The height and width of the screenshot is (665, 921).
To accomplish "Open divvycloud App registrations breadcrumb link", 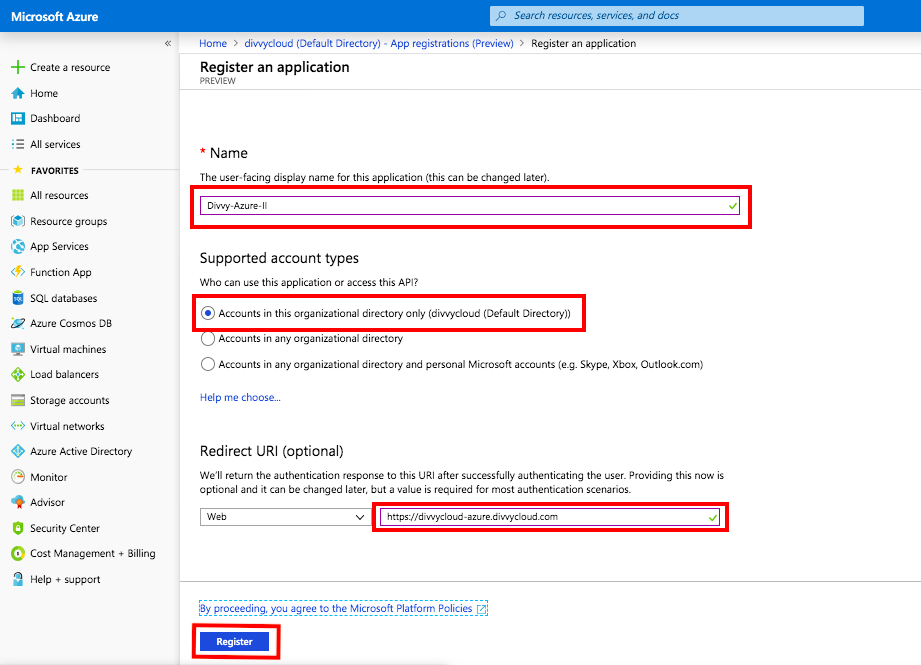I will [379, 43].
